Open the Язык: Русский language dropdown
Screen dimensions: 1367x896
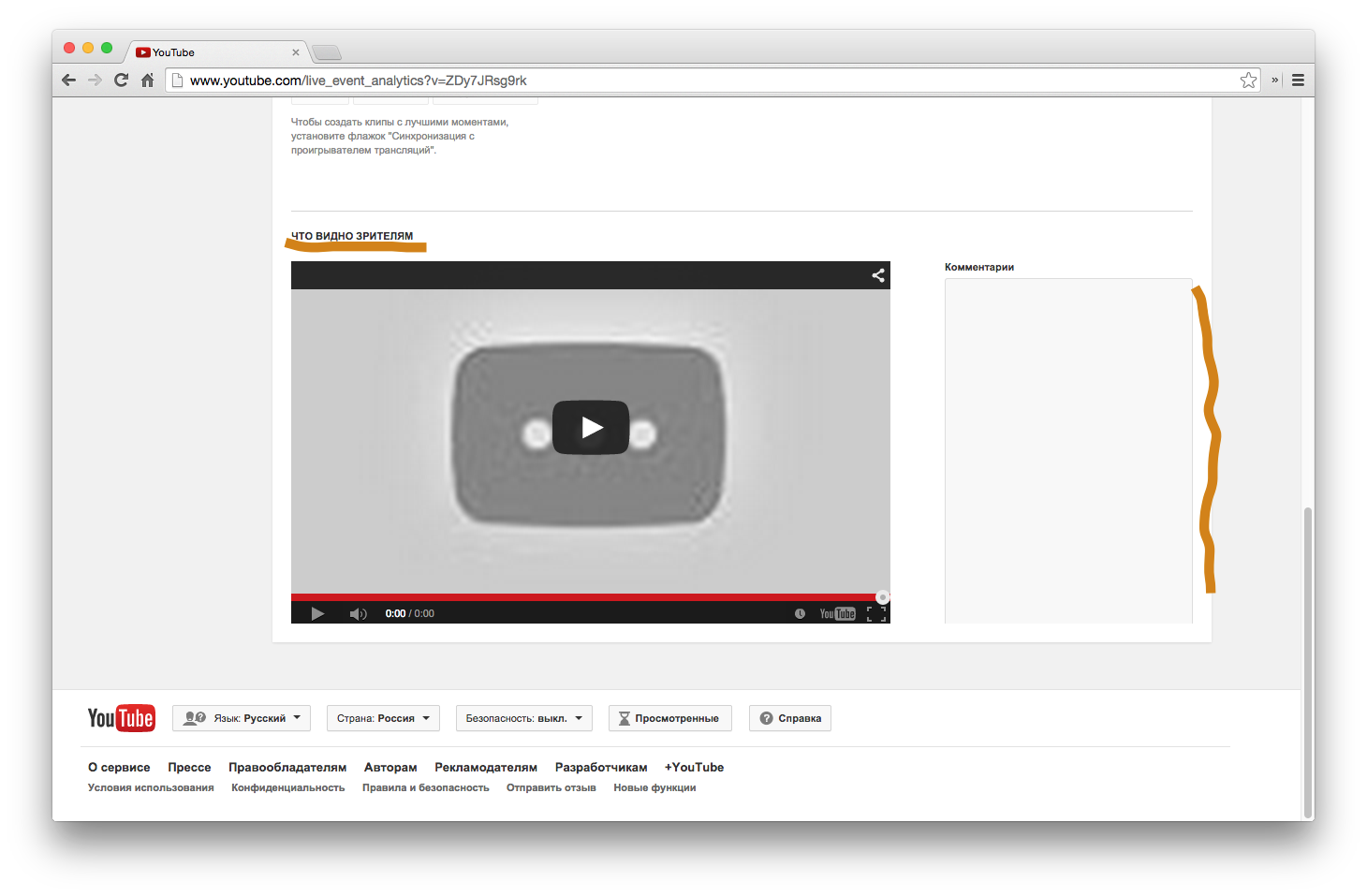click(x=242, y=718)
